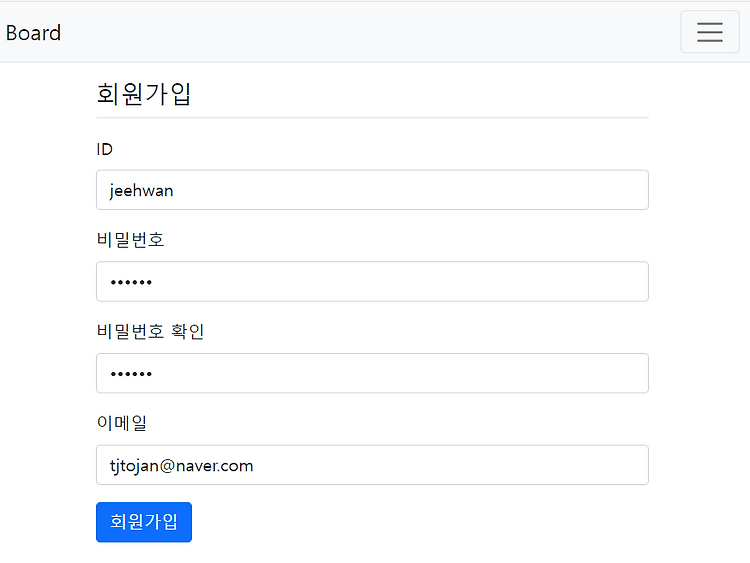Place cursor on tjtojan@naver.com text
This screenshot has height=563, width=750.
181,465
